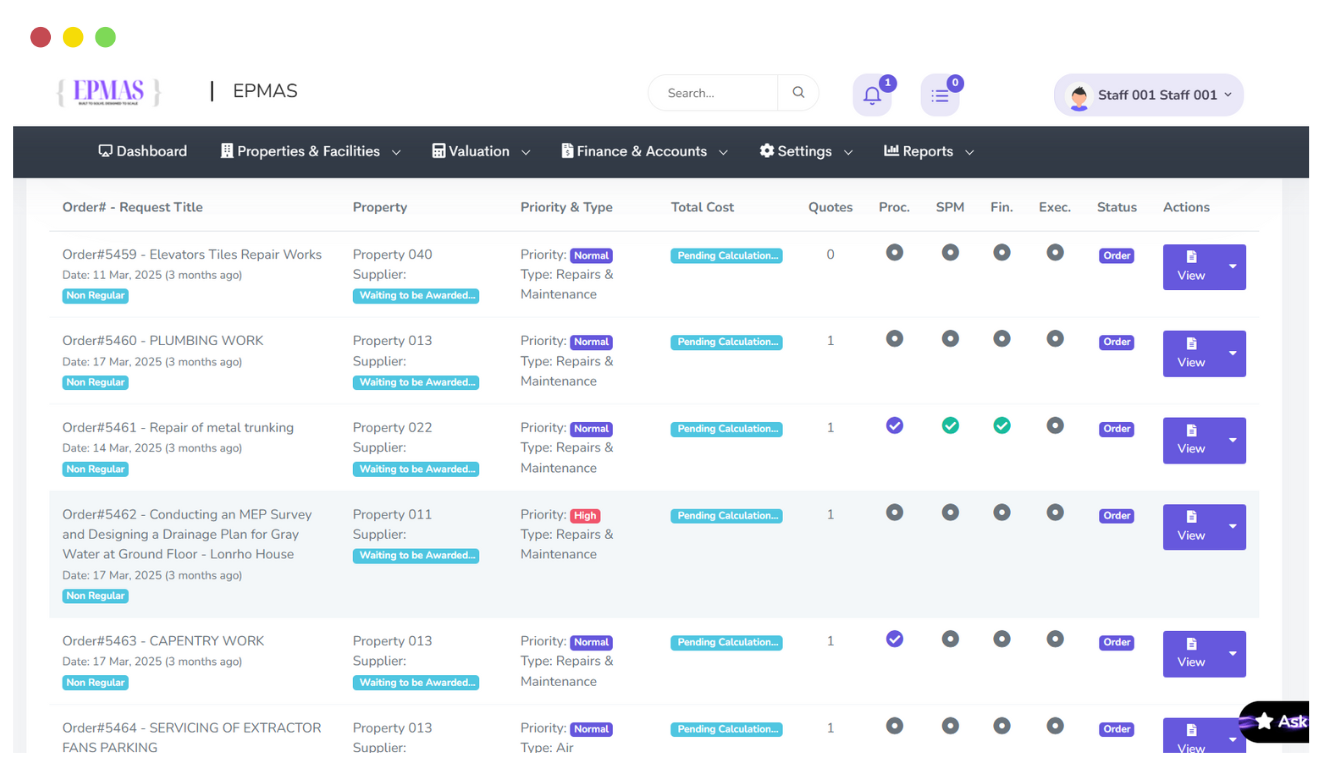Viewport: 1322px width, 764px height.
Task: Open the Staff 001 Staff 001 user menu
Action: pyautogui.click(x=1149, y=95)
